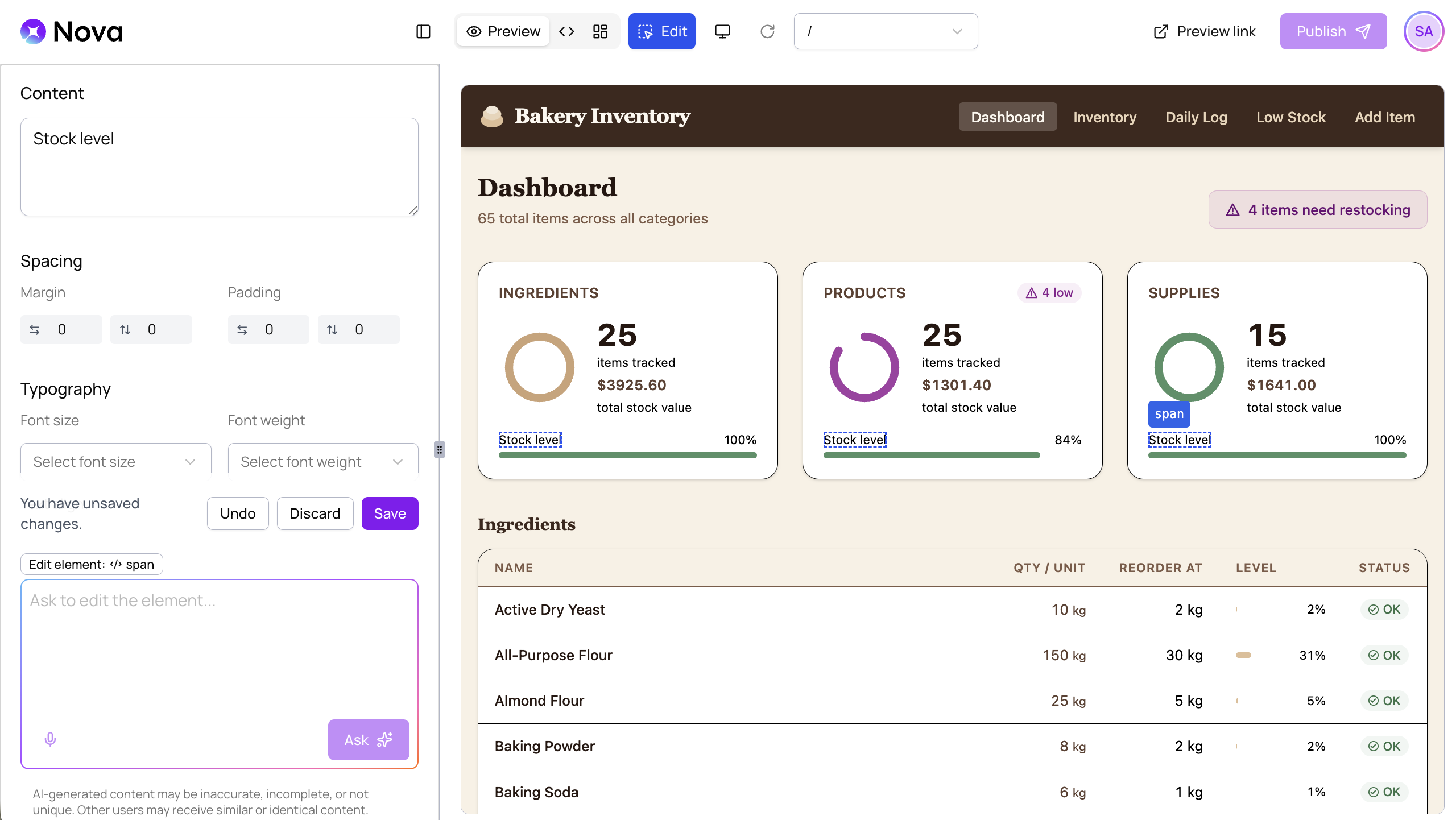
Task: Toggle Preview mode
Action: [503, 31]
